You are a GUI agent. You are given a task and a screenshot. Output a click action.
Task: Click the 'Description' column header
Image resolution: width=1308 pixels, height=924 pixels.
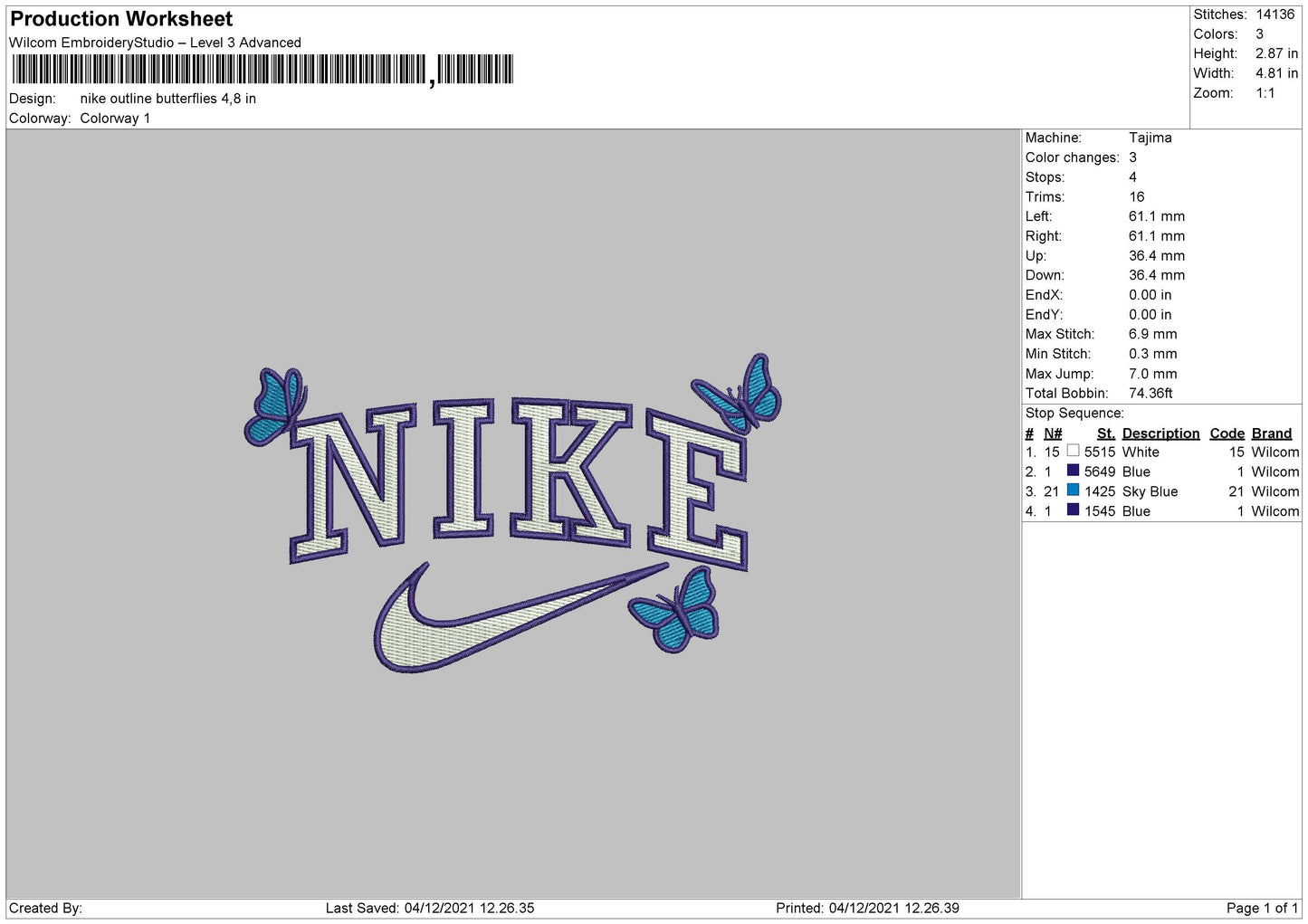1160,433
